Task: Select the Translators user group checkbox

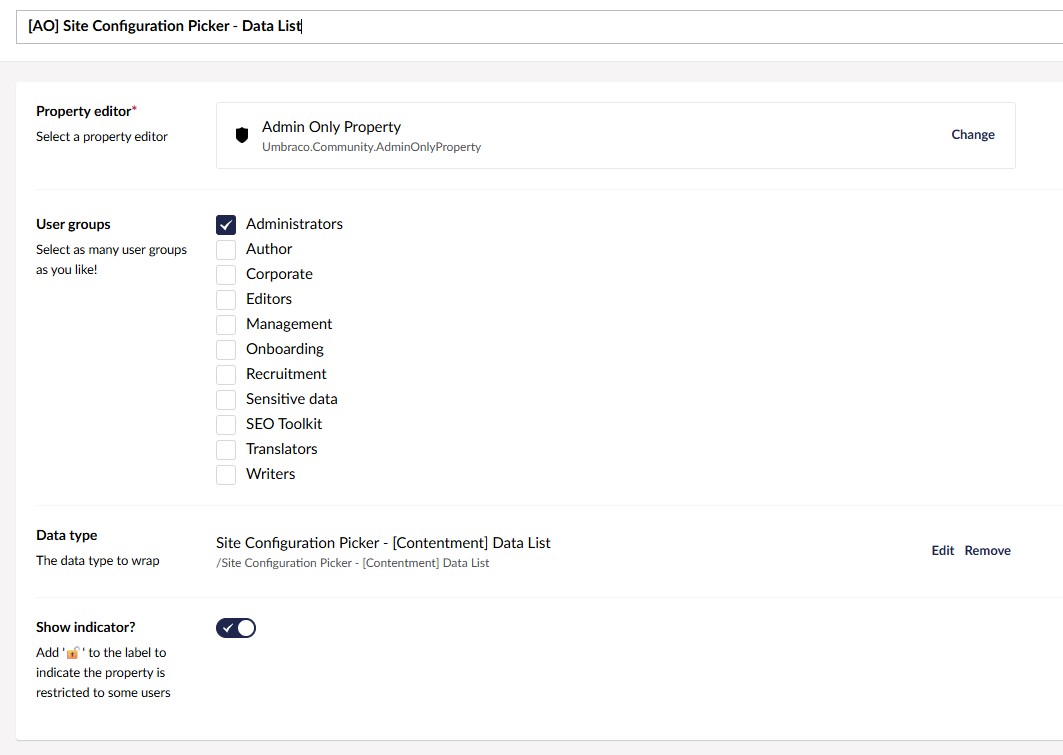Action: pyautogui.click(x=226, y=450)
